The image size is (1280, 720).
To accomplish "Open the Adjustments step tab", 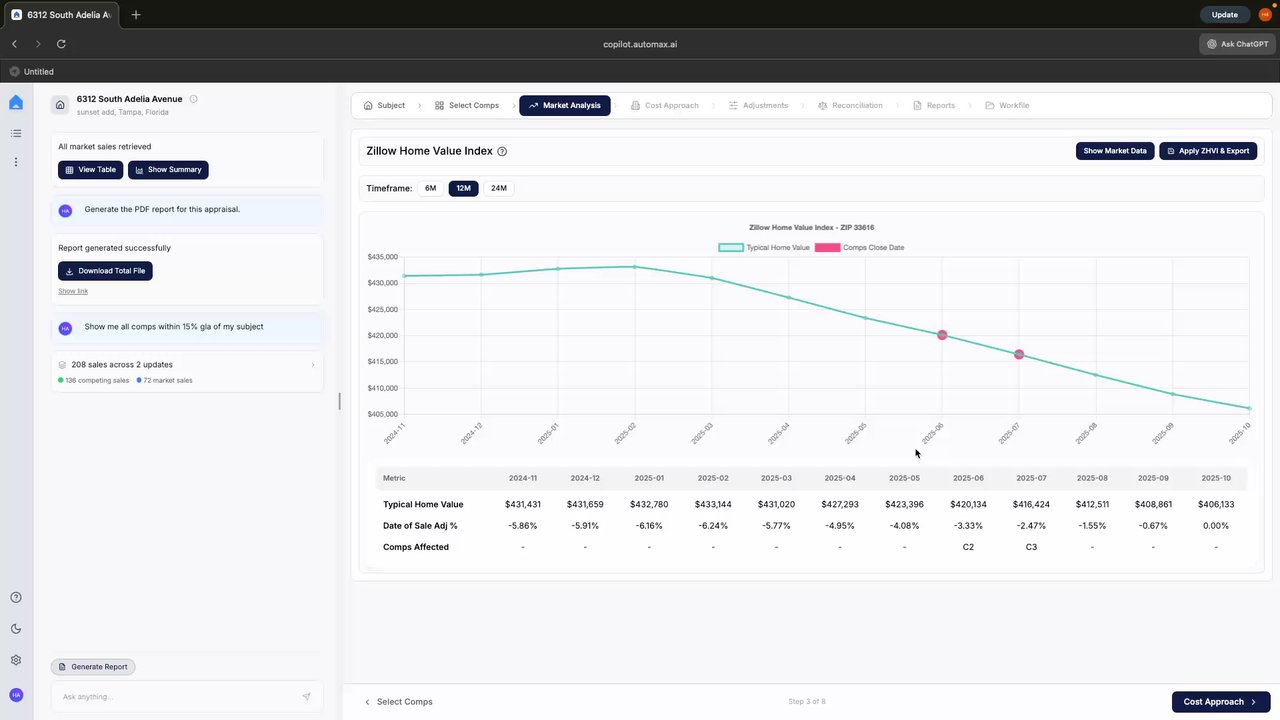I will 758,105.
